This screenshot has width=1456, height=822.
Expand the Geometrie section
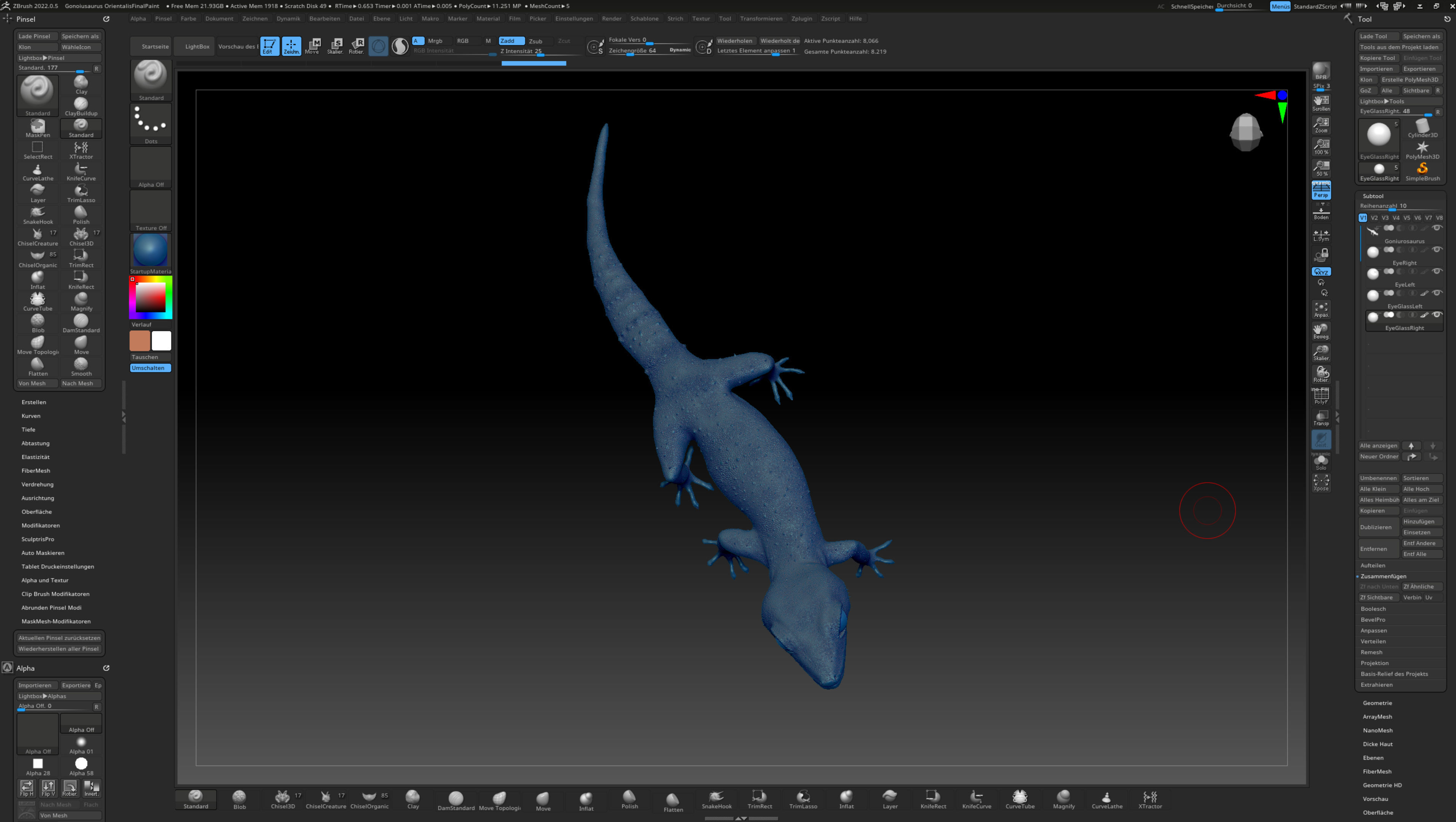[x=1377, y=703]
